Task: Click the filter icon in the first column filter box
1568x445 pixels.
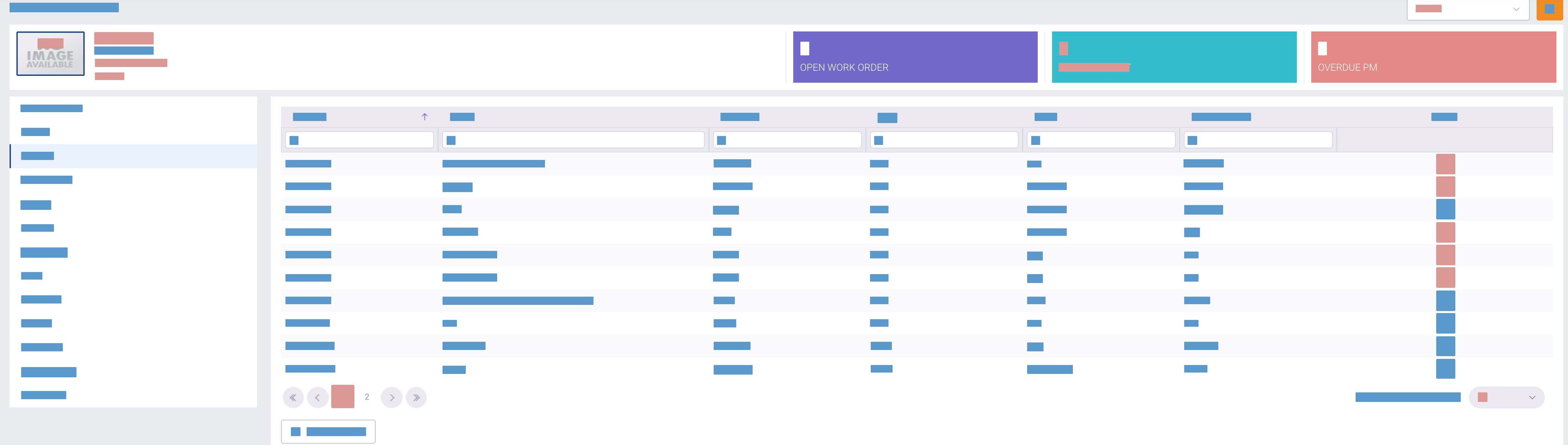Action: tap(294, 140)
